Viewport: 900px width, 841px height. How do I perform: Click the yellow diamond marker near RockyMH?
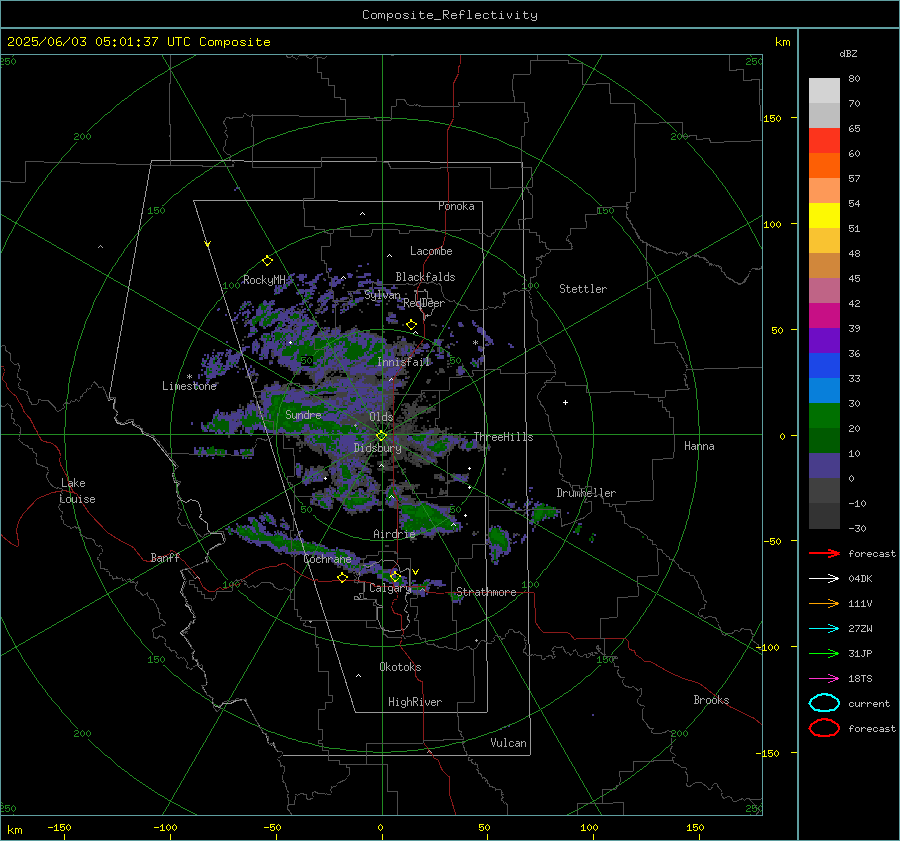(x=267, y=261)
